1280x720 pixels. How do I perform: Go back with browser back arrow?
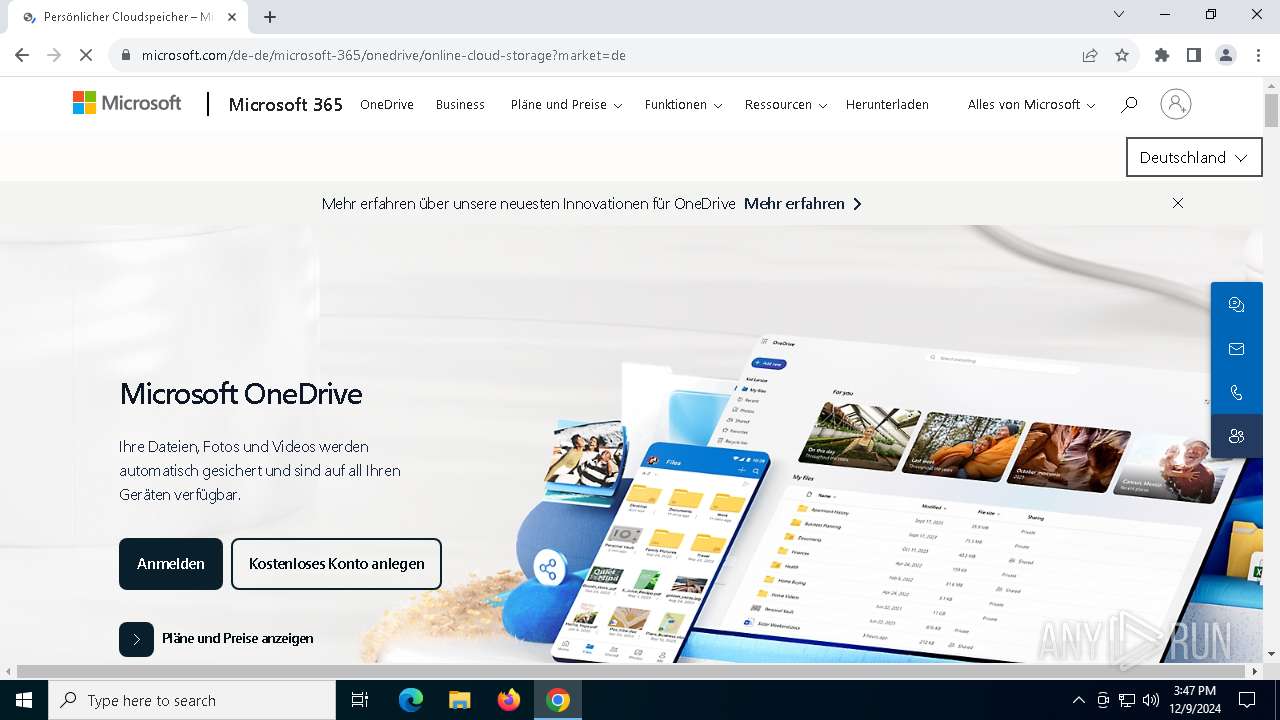(22, 55)
